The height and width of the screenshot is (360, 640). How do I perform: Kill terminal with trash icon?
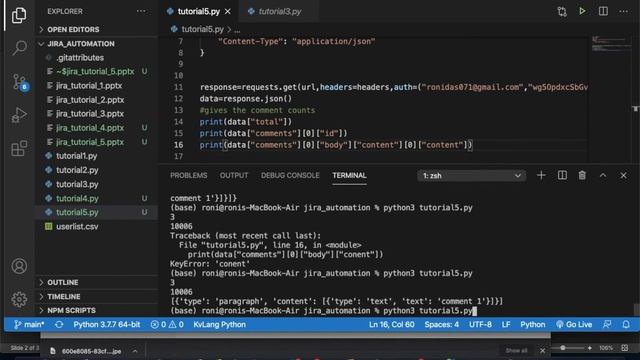pyautogui.click(x=582, y=176)
